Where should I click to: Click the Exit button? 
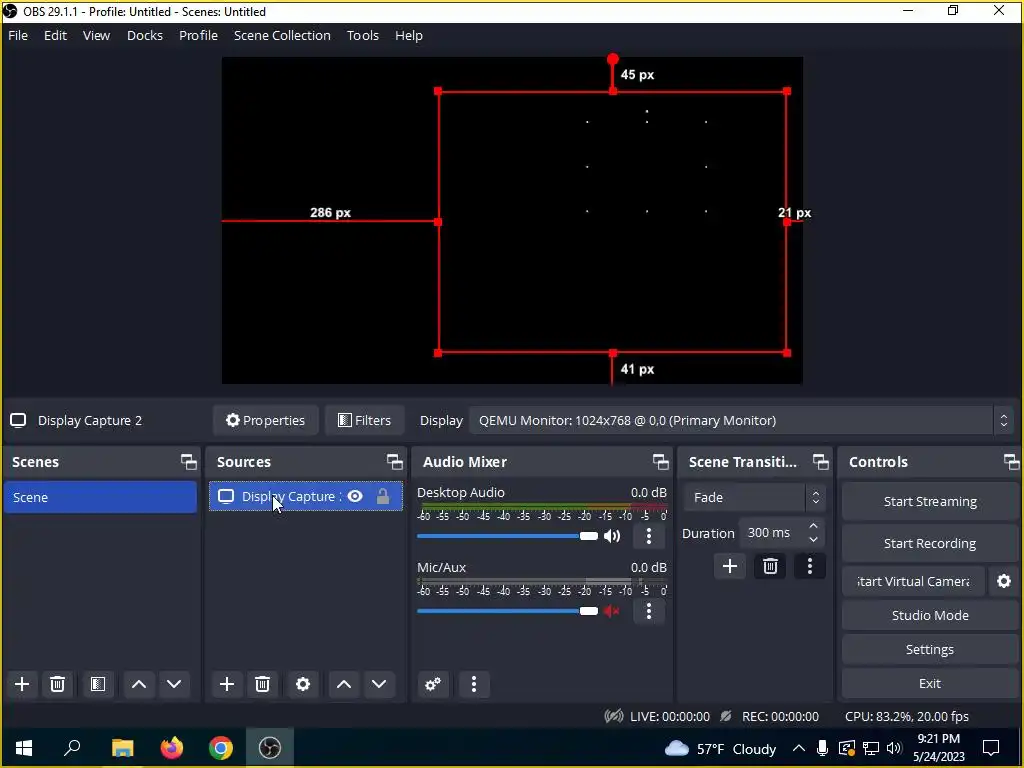tap(930, 683)
